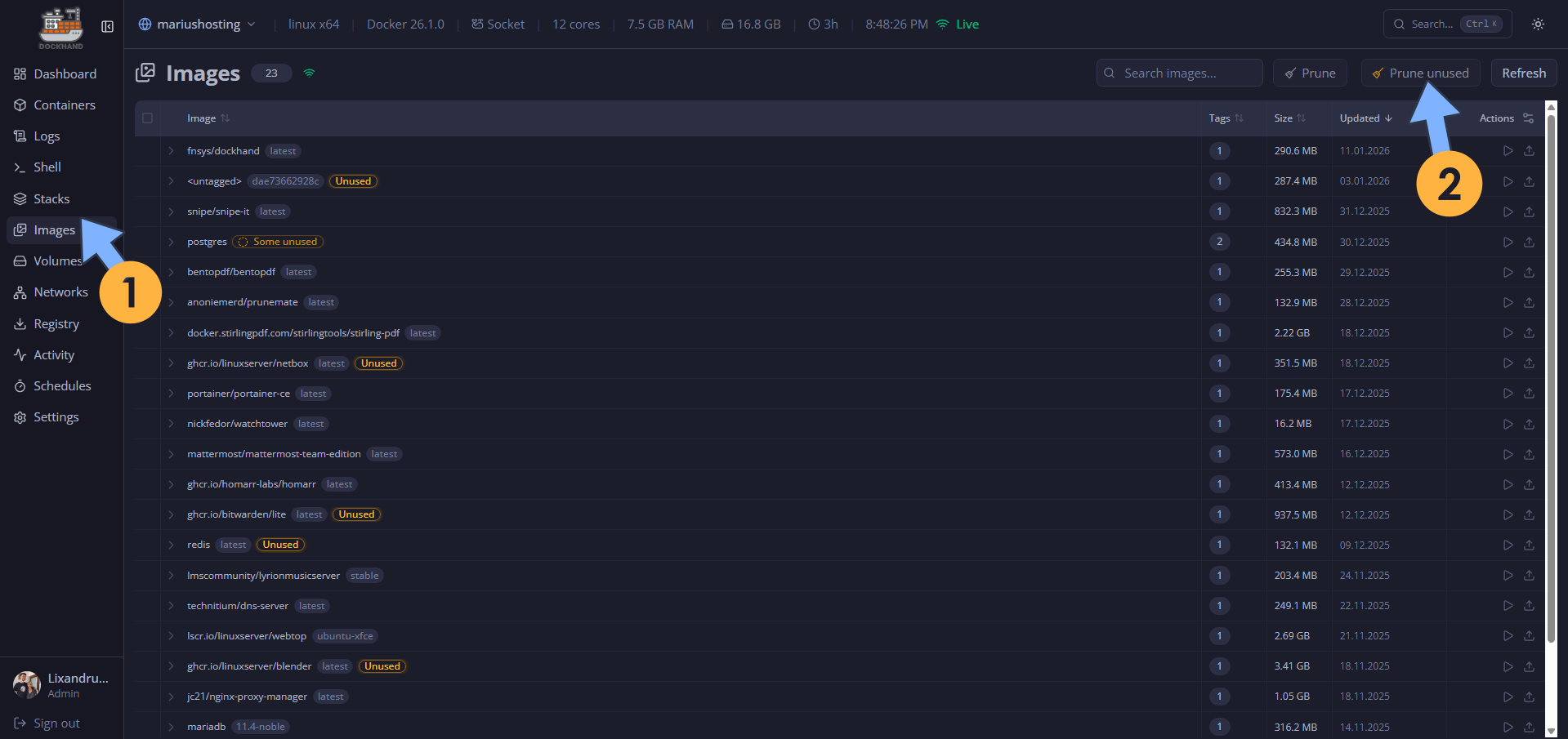This screenshot has height=739, width=1568.
Task: Open the mariushosting environment dropdown
Action: point(197,24)
